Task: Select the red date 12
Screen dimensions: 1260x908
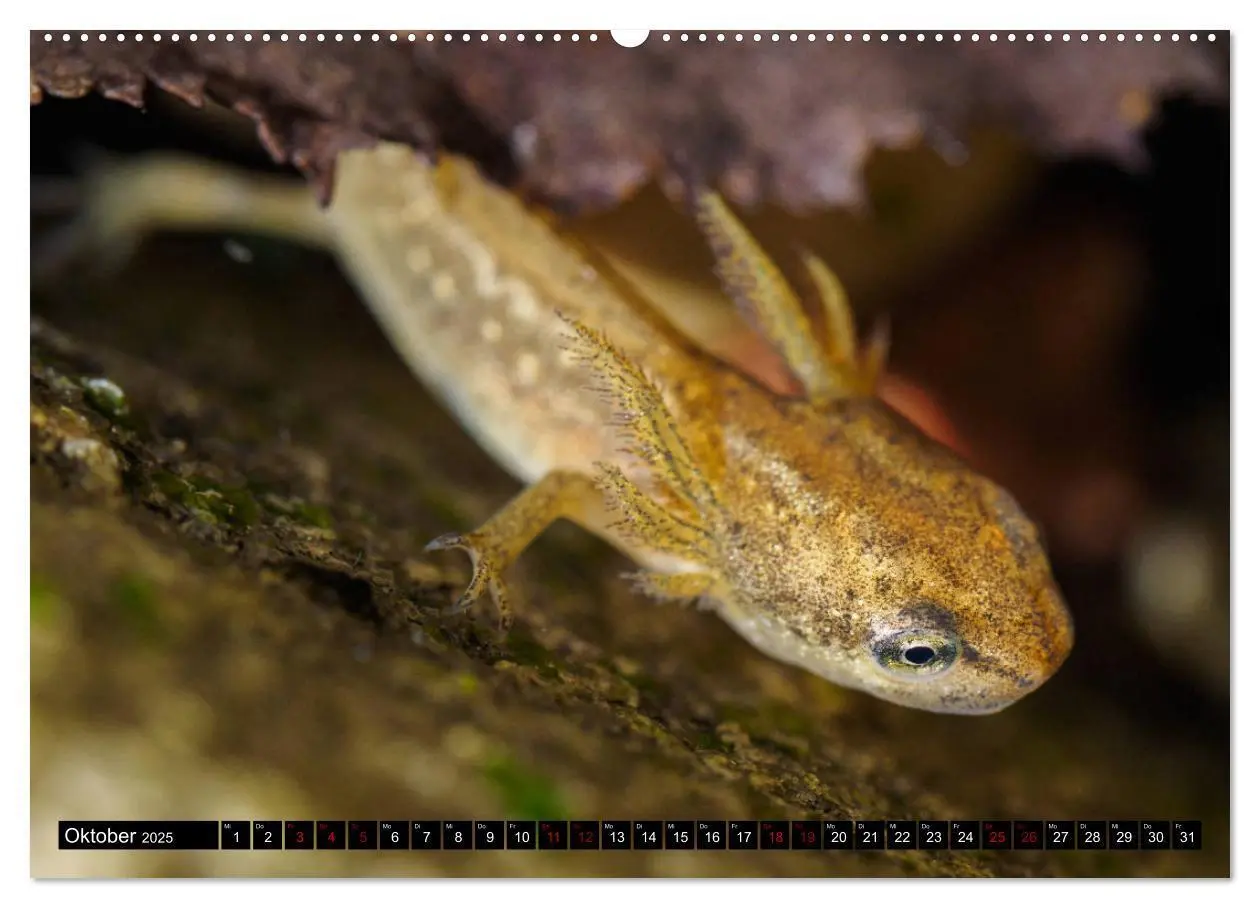Action: (x=584, y=836)
